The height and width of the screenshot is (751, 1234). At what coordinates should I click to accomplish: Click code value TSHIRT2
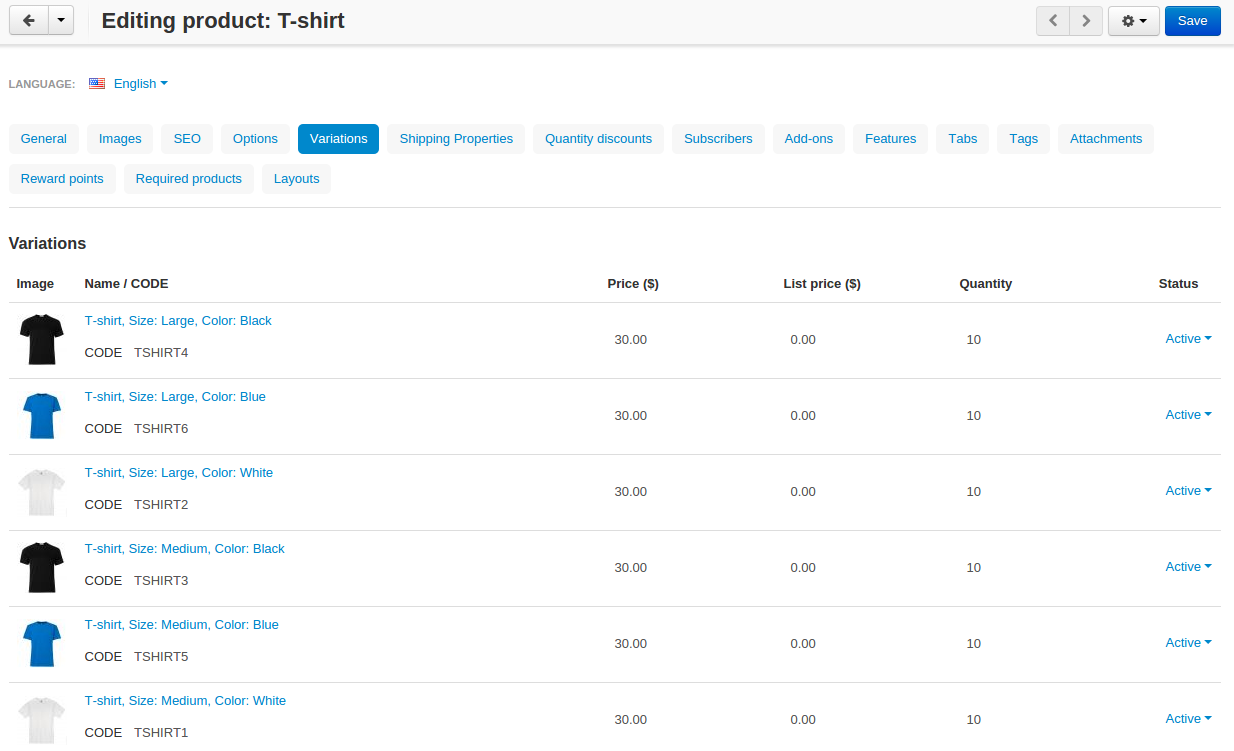[x=161, y=505]
